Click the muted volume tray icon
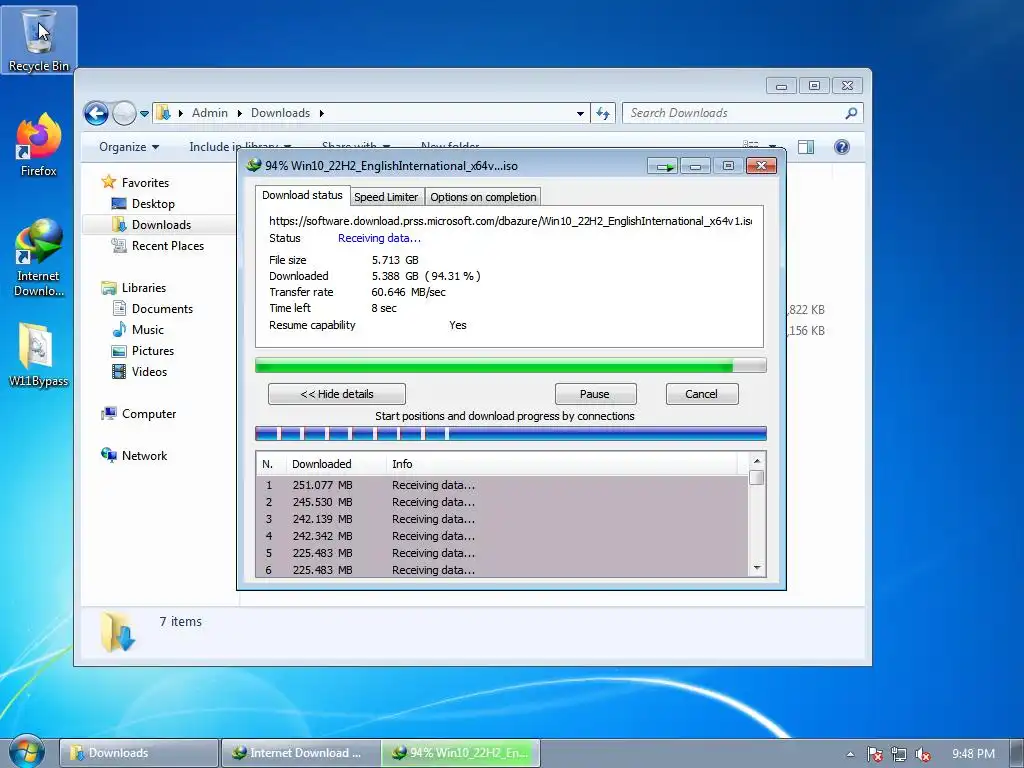1024x768 pixels. pyautogui.click(x=923, y=754)
